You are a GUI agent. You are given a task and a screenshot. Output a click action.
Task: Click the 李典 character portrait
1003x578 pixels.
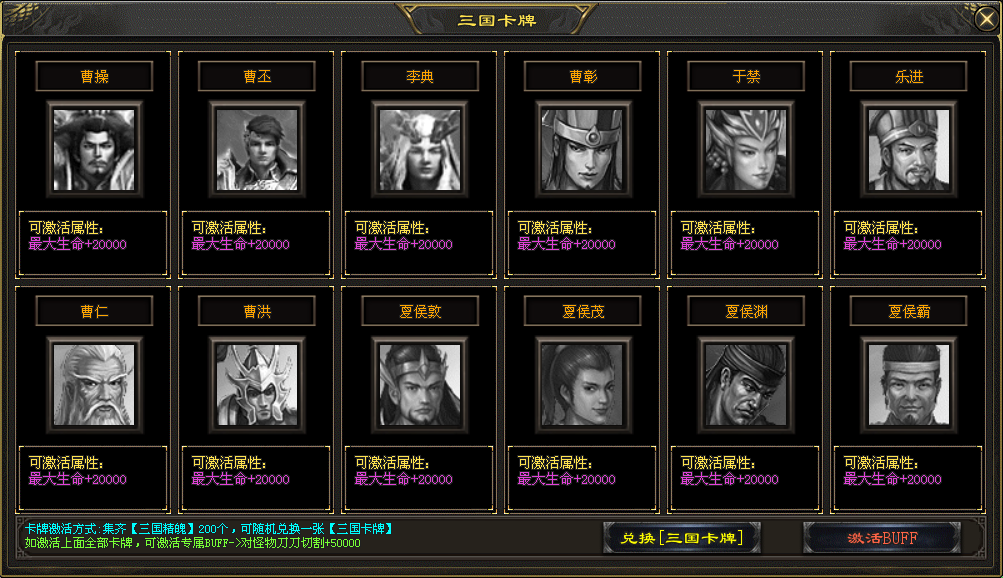pyautogui.click(x=420, y=150)
